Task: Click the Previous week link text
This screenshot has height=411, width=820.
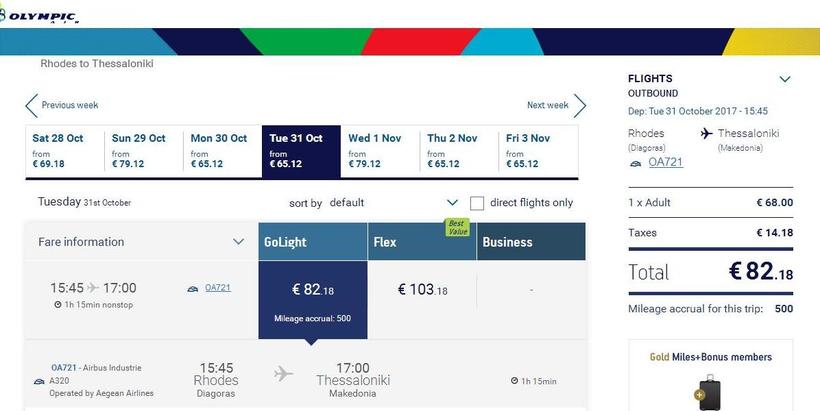Action: 70,105
